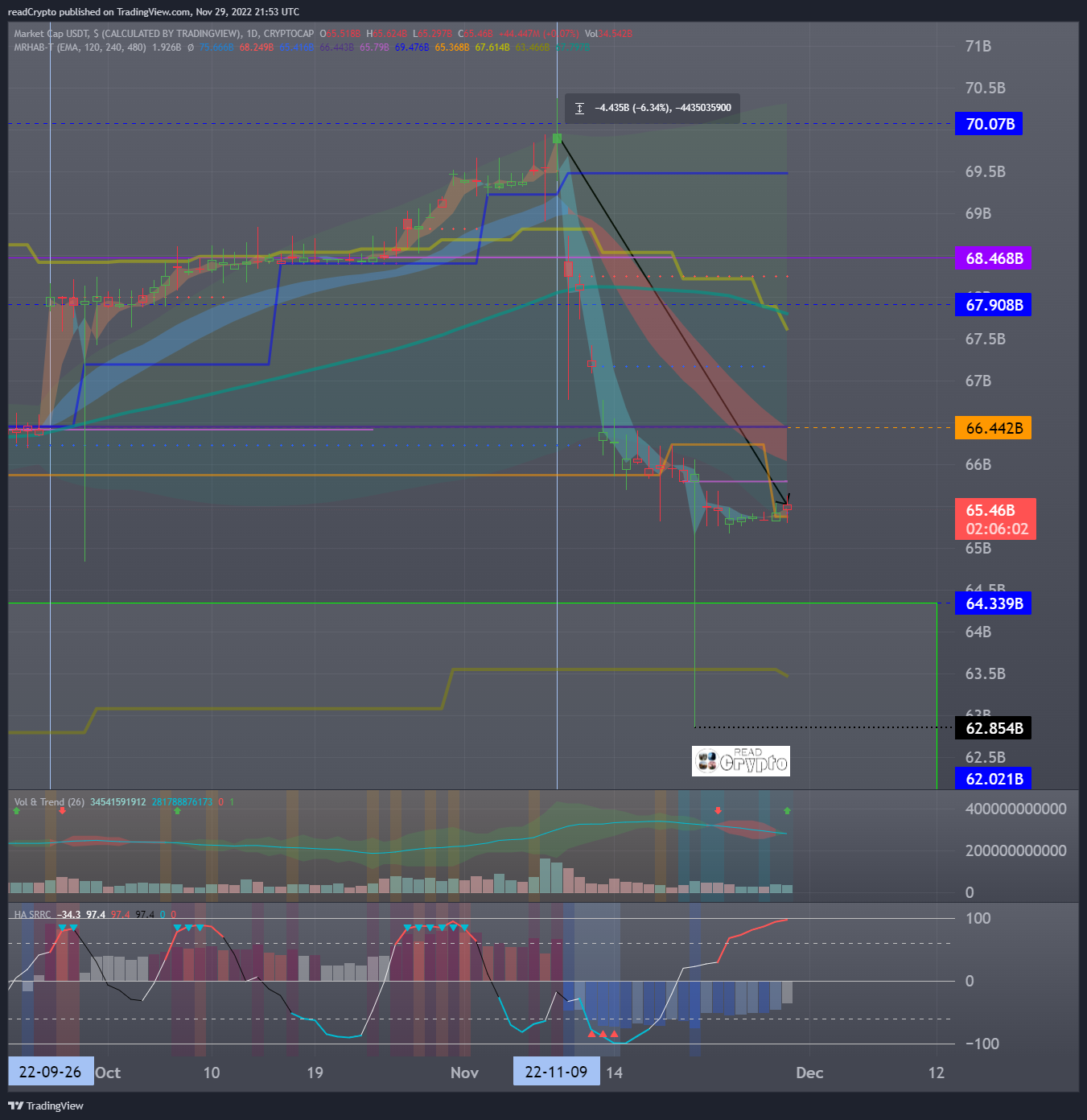Viewport: 1087px width, 1120px height.
Task: Click the Vol & Trend value 34541591912
Action: (118, 802)
